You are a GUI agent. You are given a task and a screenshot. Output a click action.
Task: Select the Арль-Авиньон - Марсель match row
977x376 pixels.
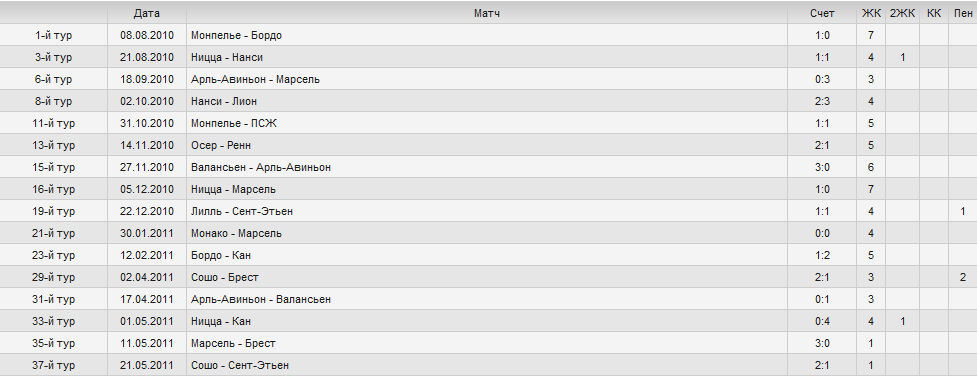(488, 79)
